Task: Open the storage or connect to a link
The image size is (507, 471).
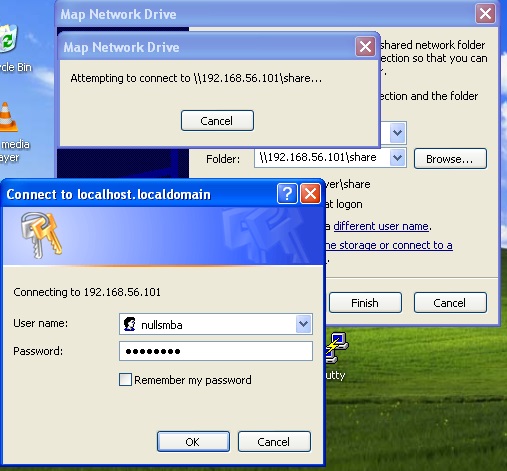Action: point(389,245)
